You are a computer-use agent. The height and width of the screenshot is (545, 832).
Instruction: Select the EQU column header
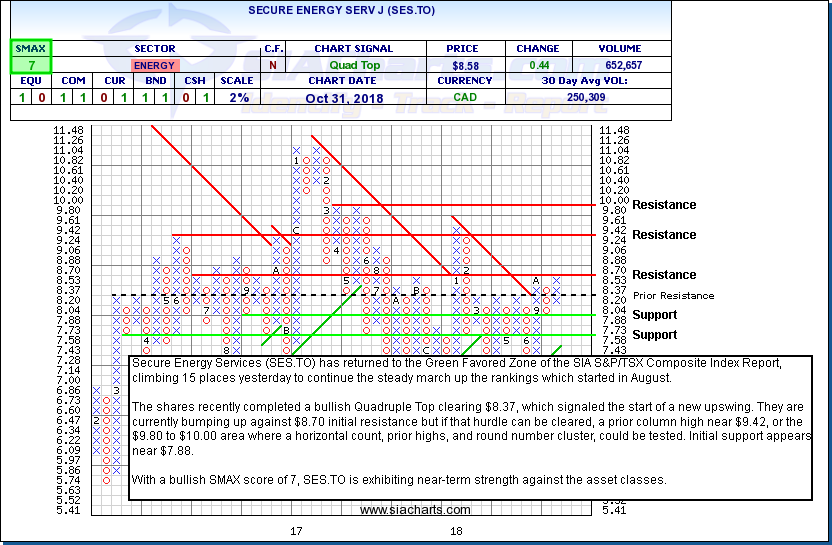(30, 81)
